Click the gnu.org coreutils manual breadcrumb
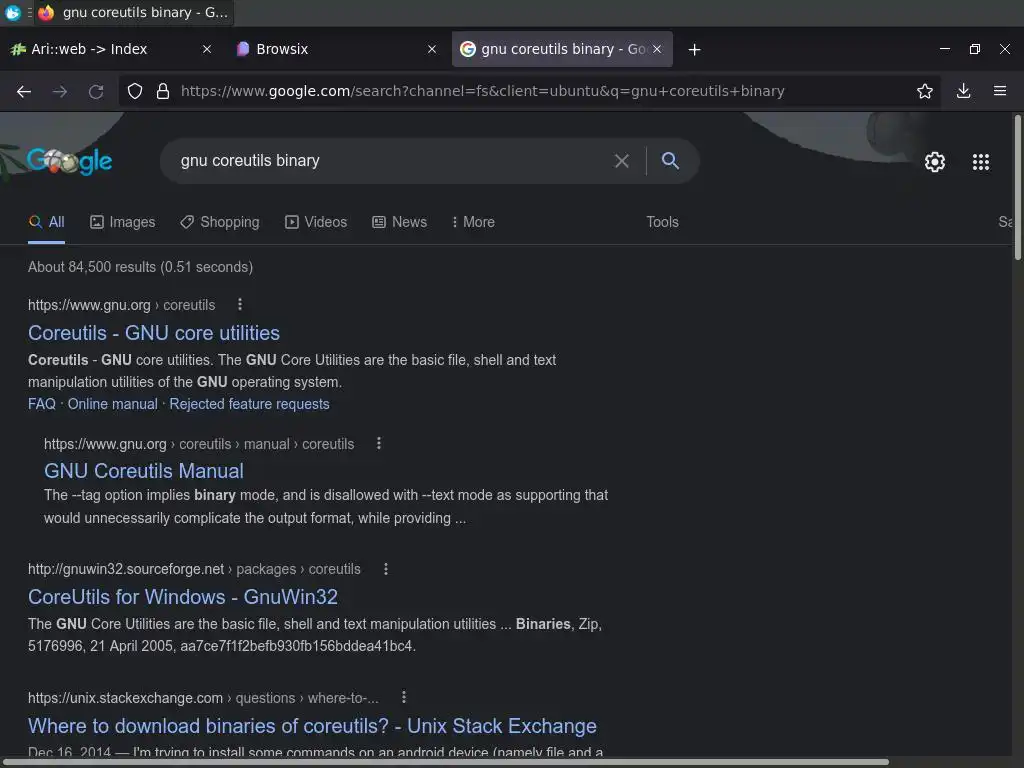1024x768 pixels. pos(199,444)
